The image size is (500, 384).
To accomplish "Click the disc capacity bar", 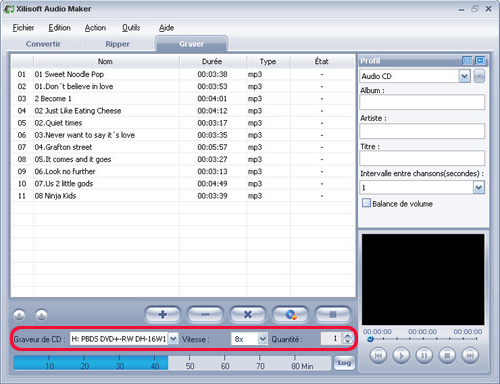I will pos(172,363).
